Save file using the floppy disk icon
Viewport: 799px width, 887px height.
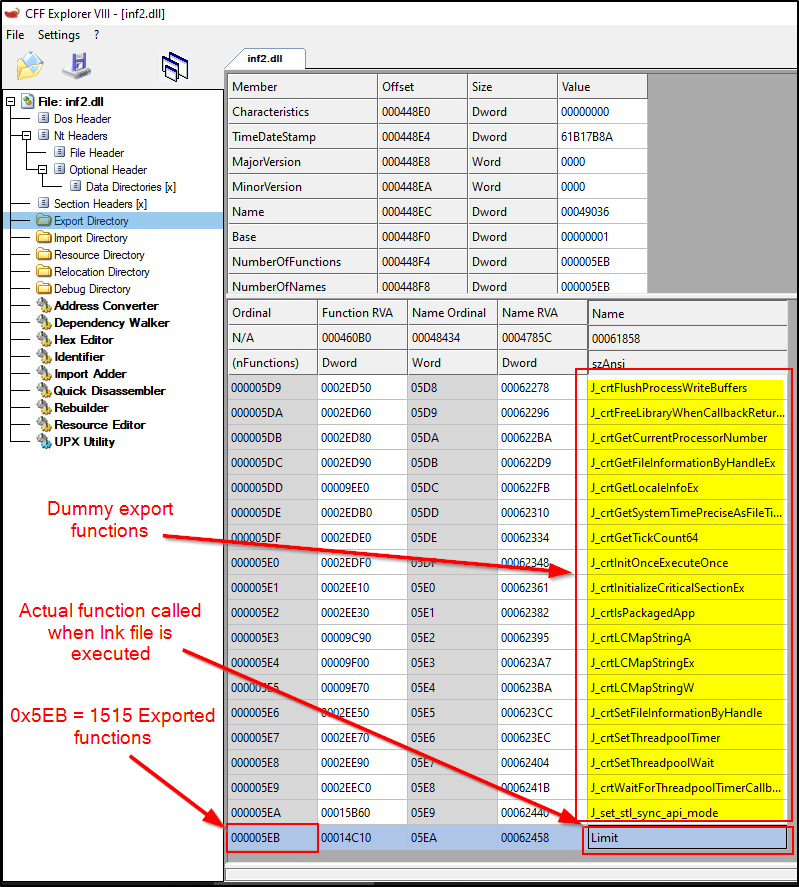[78, 66]
